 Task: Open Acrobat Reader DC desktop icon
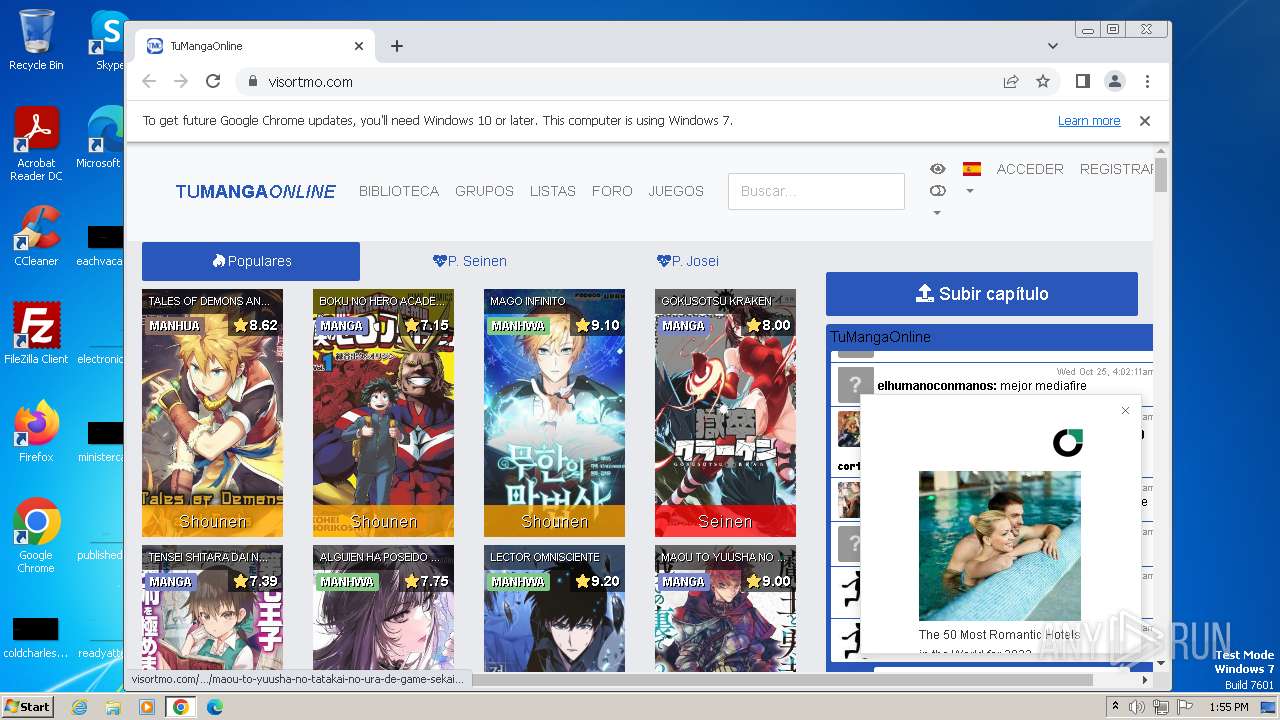pyautogui.click(x=36, y=145)
